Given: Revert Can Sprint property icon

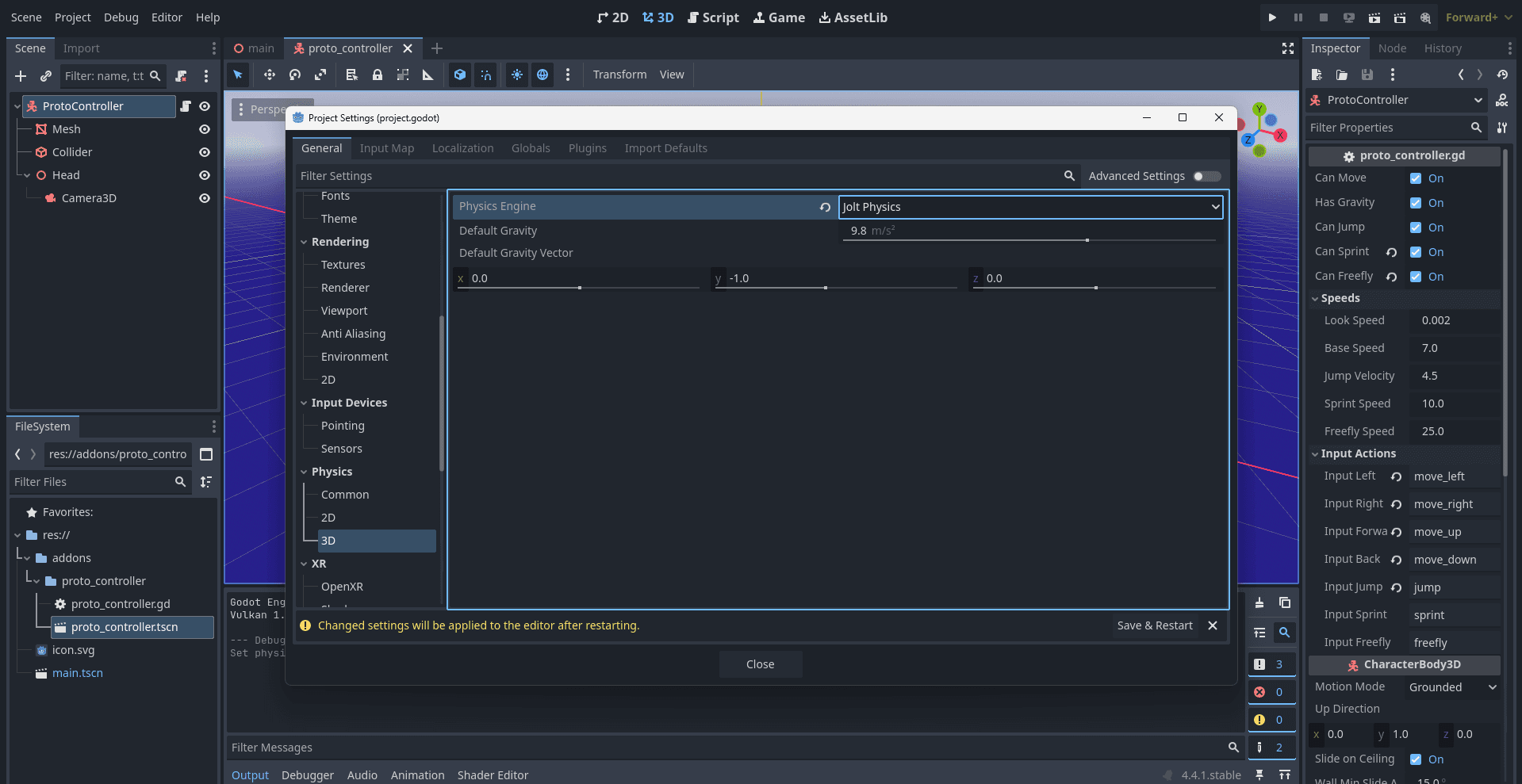Looking at the screenshot, I should (1391, 252).
